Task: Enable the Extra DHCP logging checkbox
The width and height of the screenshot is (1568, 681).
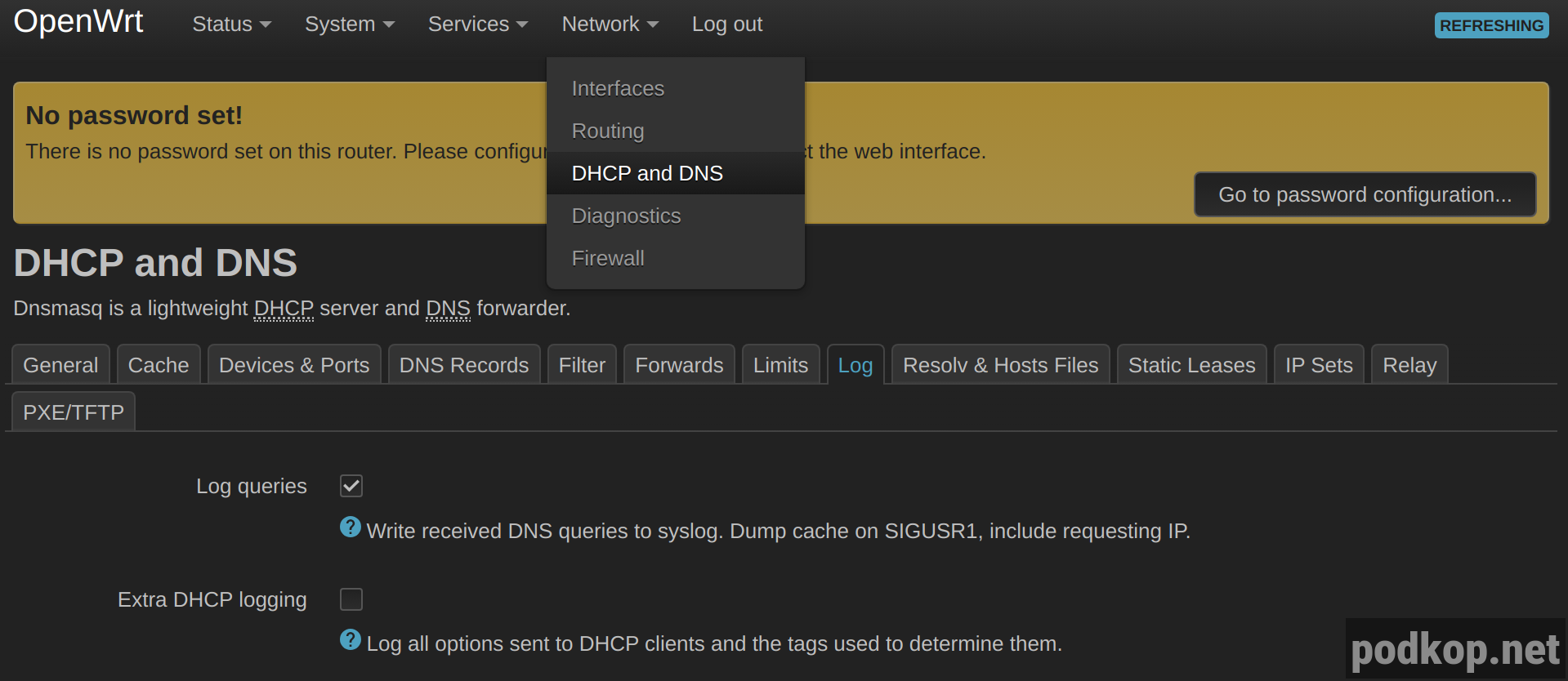Action: pos(351,599)
